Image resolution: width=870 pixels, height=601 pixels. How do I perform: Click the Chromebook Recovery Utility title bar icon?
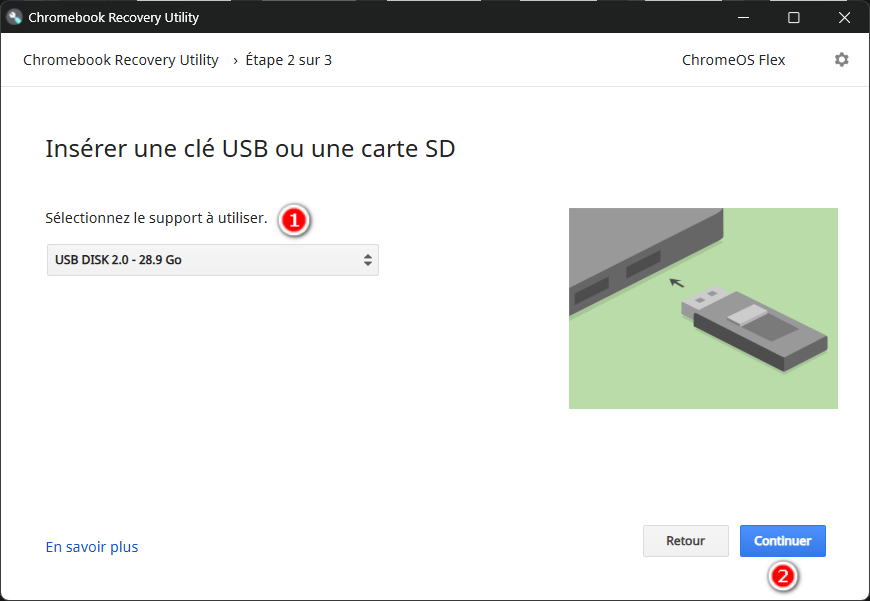click(15, 17)
